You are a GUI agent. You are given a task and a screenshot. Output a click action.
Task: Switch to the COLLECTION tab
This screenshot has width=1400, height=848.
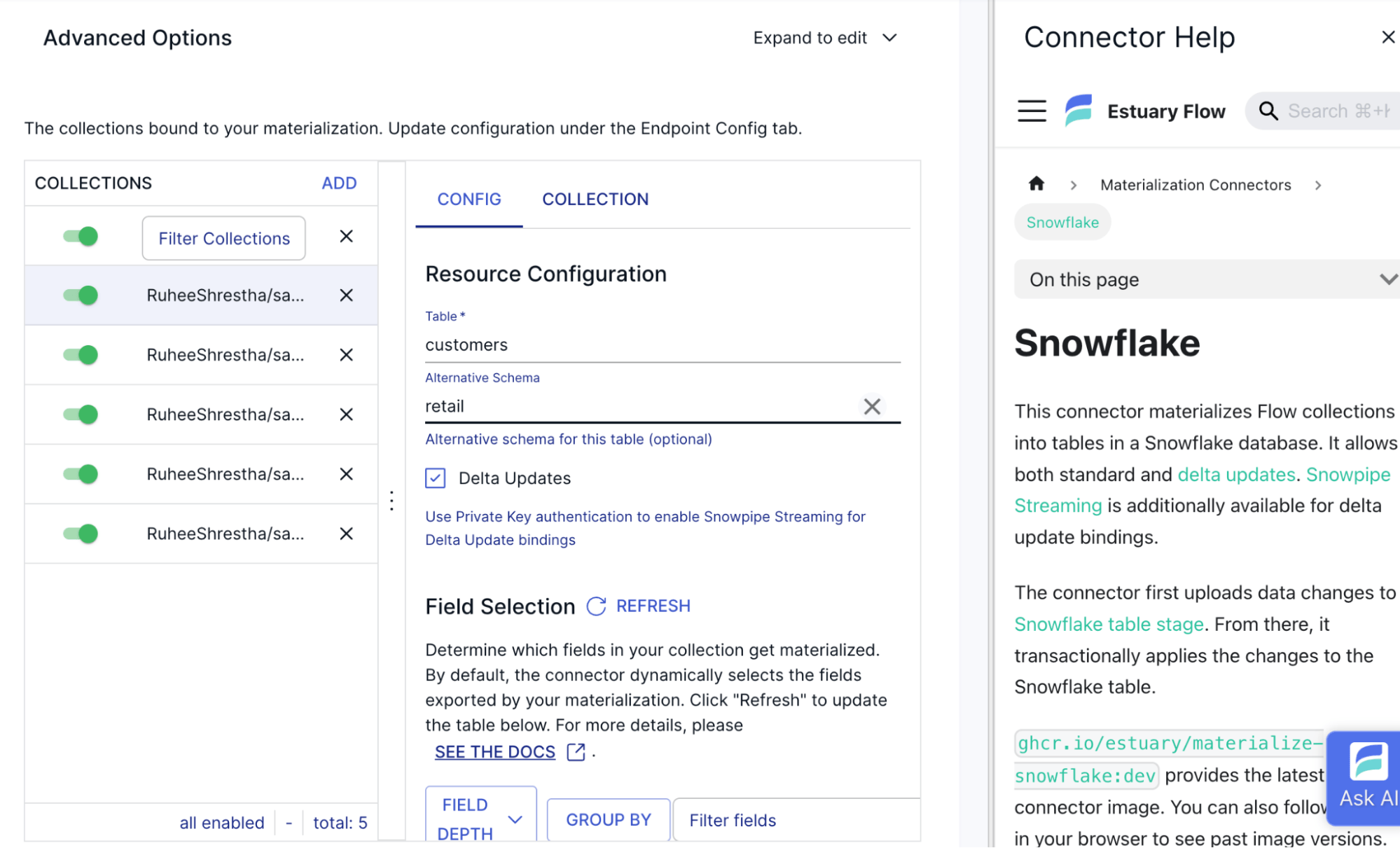point(595,199)
